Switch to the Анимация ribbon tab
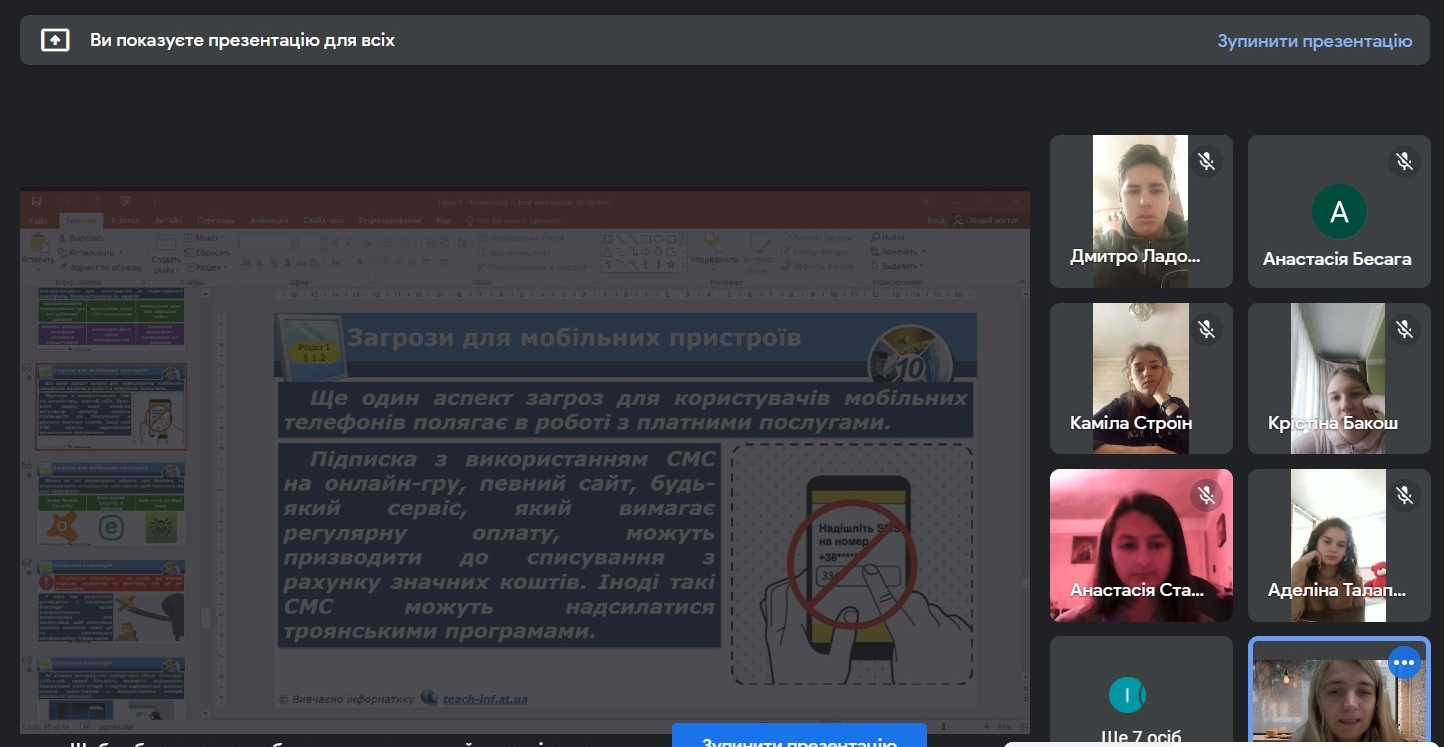Image resolution: width=1444 pixels, height=747 pixels. [269, 220]
